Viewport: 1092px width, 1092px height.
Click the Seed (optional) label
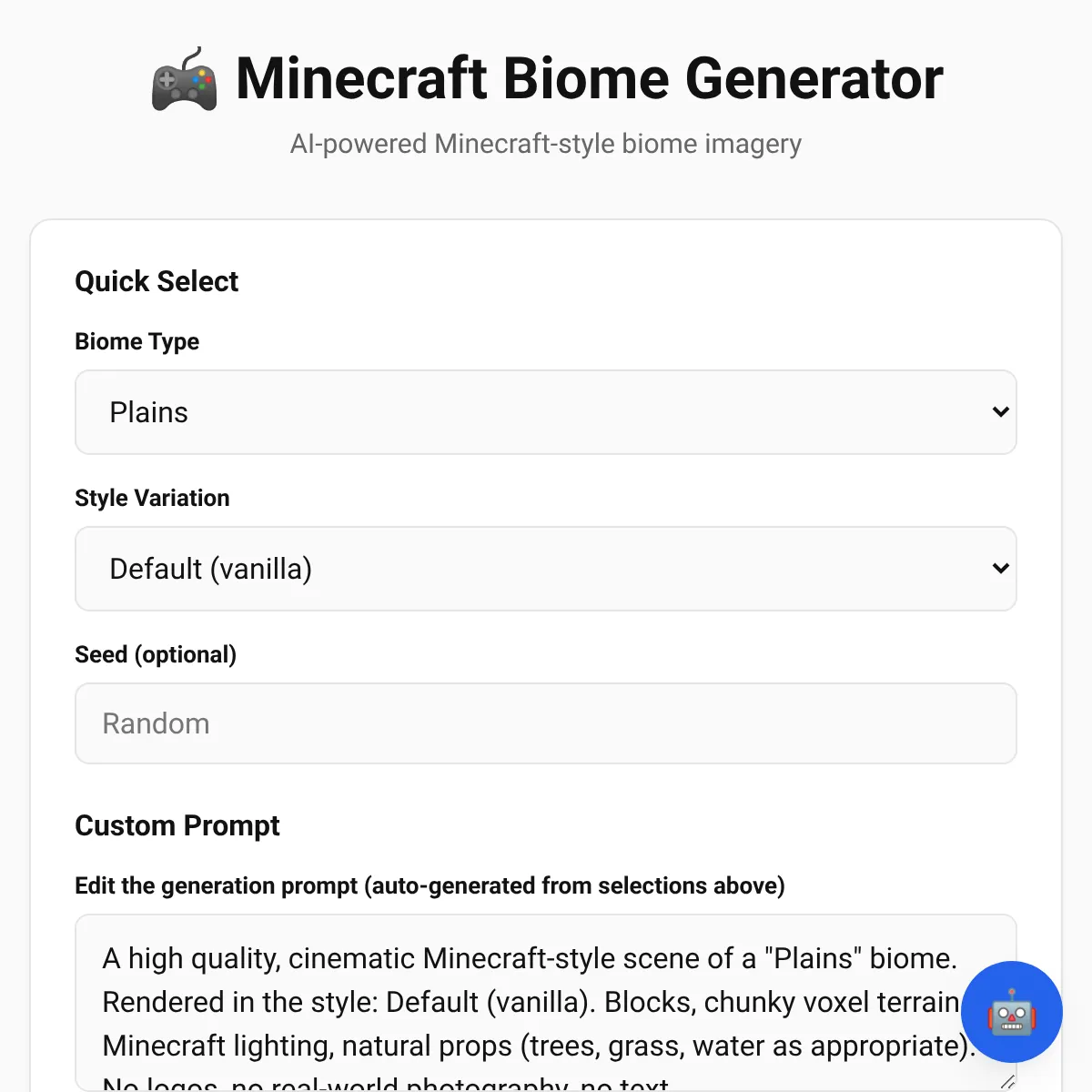[x=155, y=654]
